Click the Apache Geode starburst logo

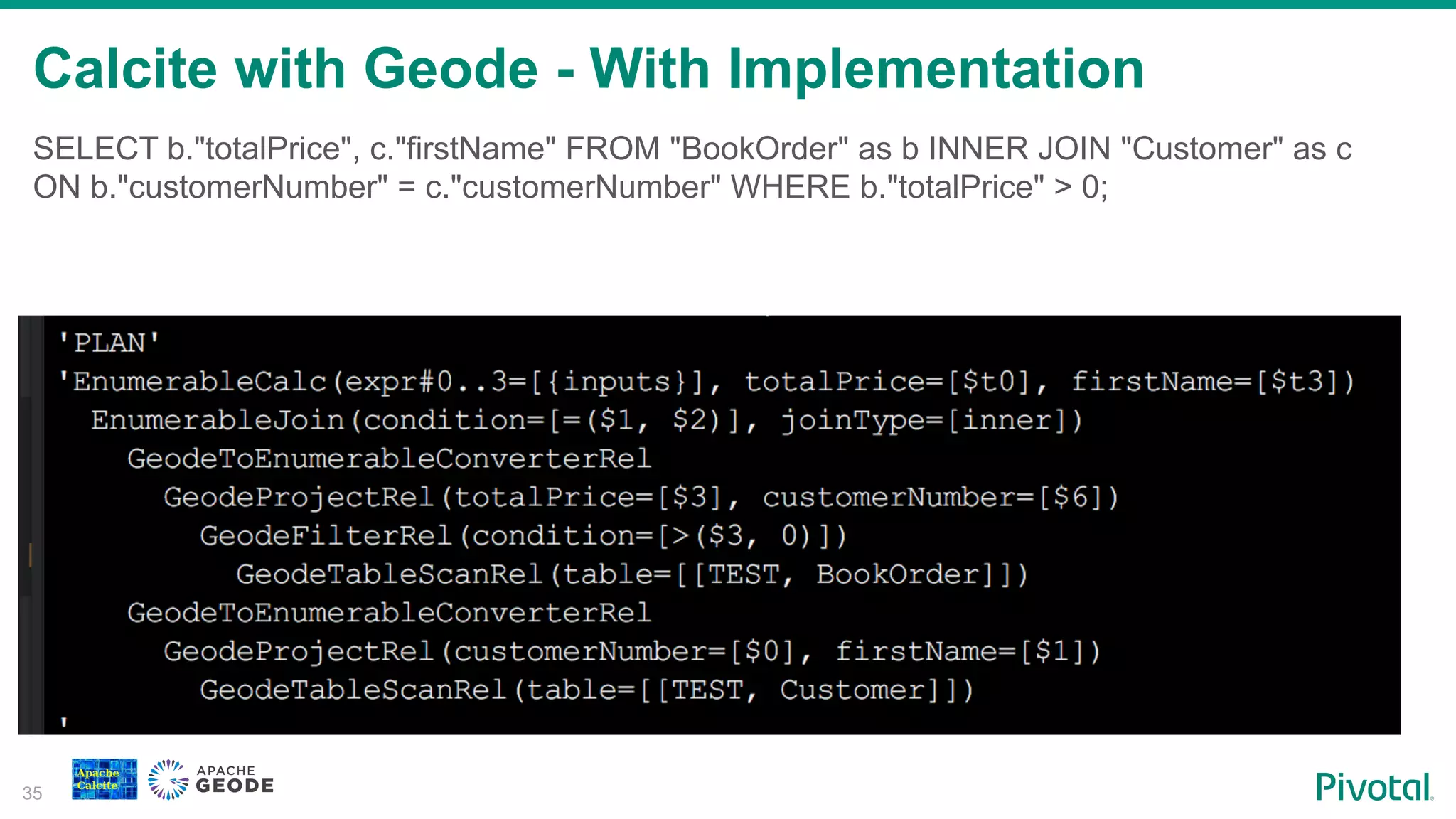(x=168, y=779)
